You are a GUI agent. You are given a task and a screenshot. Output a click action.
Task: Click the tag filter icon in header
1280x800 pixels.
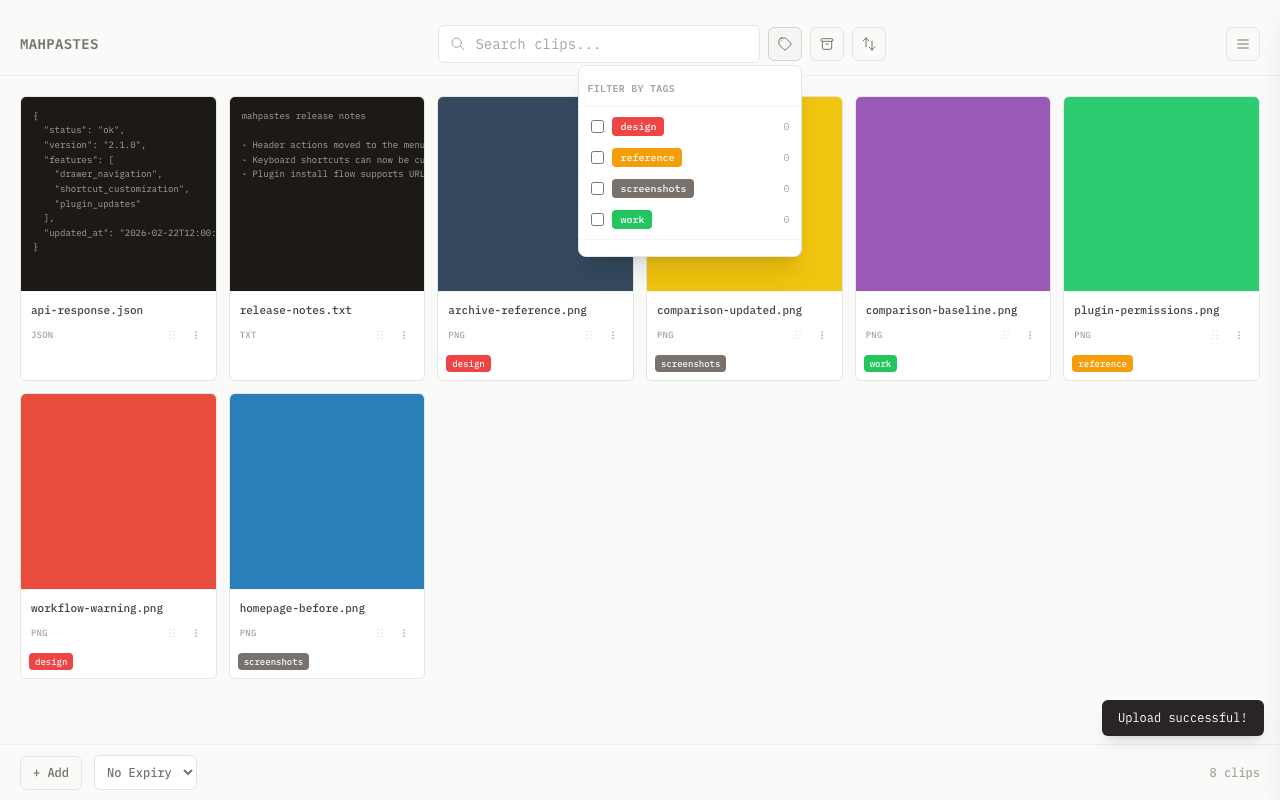tap(785, 44)
